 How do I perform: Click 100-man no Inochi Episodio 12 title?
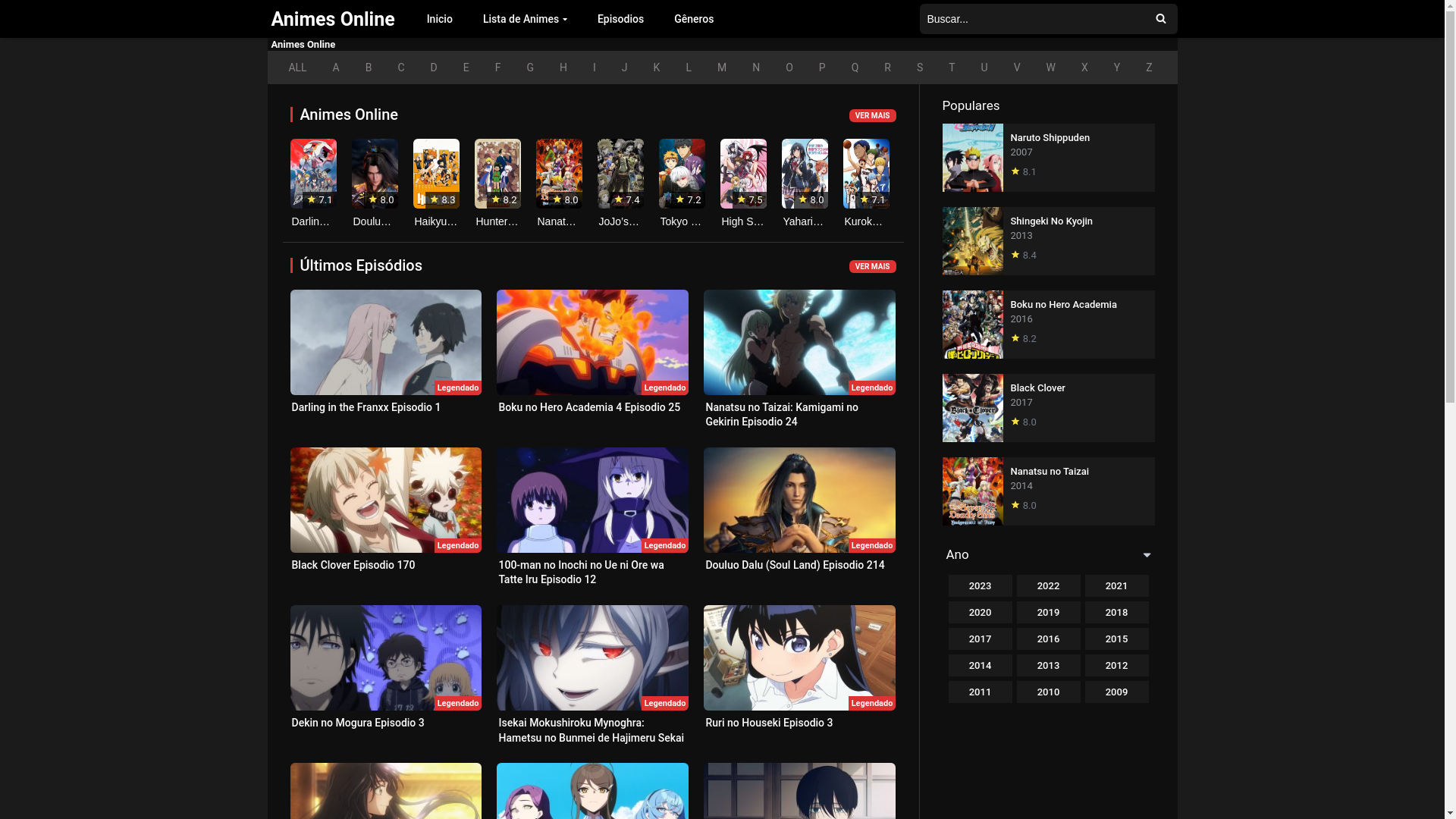click(x=581, y=573)
